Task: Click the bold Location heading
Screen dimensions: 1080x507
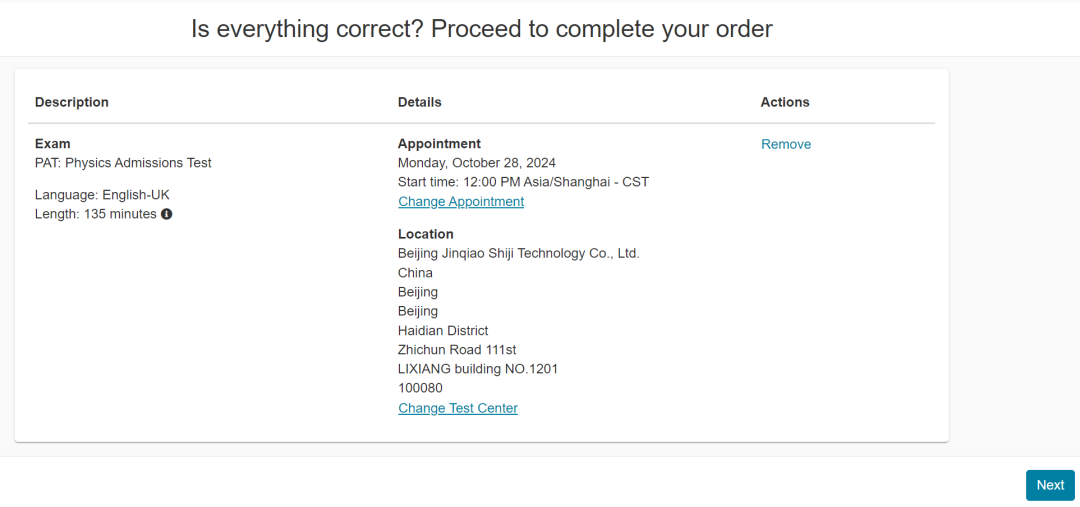Action: click(426, 234)
